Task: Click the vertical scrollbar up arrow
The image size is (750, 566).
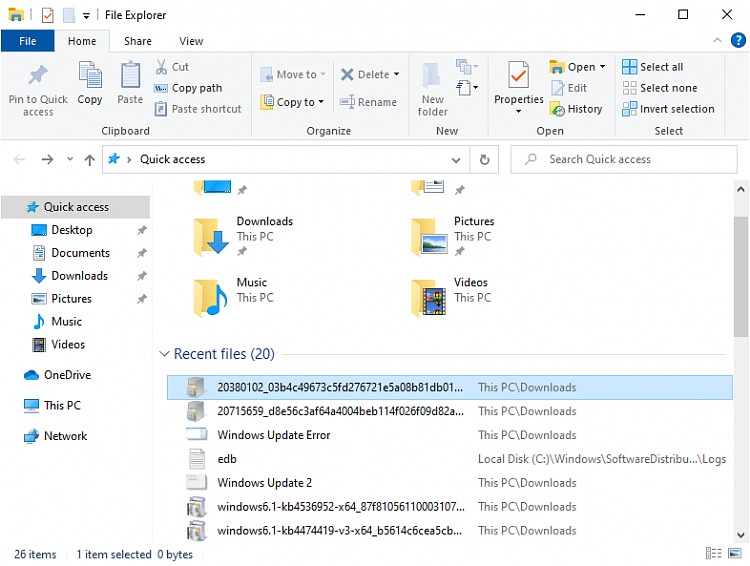Action: click(x=740, y=189)
